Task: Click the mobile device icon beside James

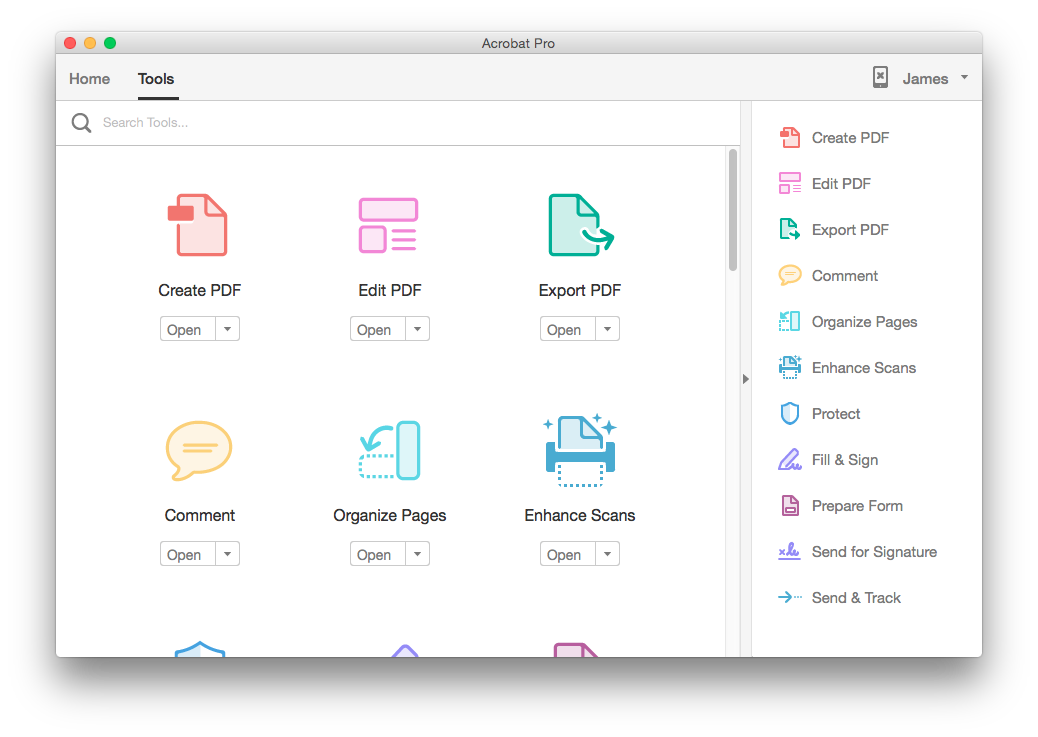Action: (880, 77)
